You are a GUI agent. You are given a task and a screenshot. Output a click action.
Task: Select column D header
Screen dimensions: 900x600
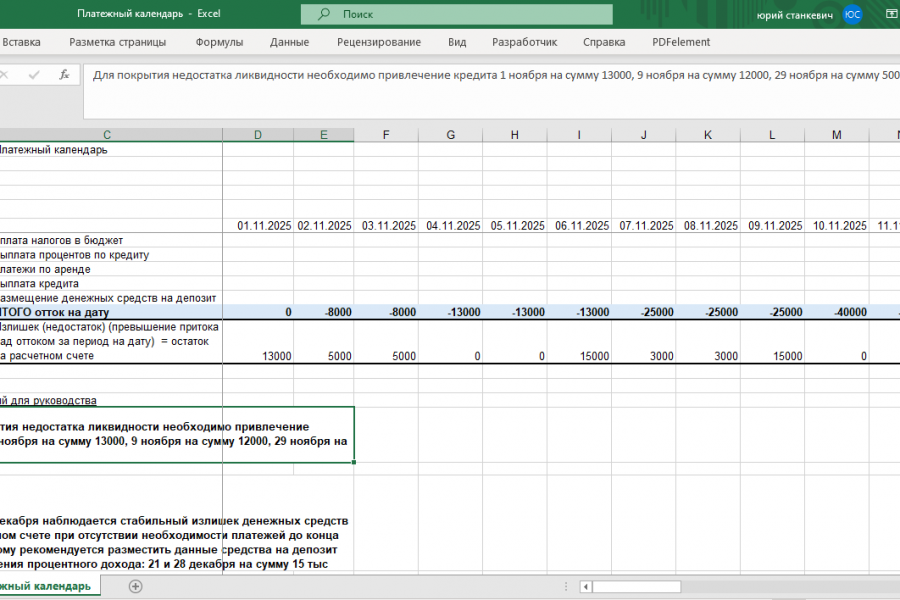coord(257,135)
